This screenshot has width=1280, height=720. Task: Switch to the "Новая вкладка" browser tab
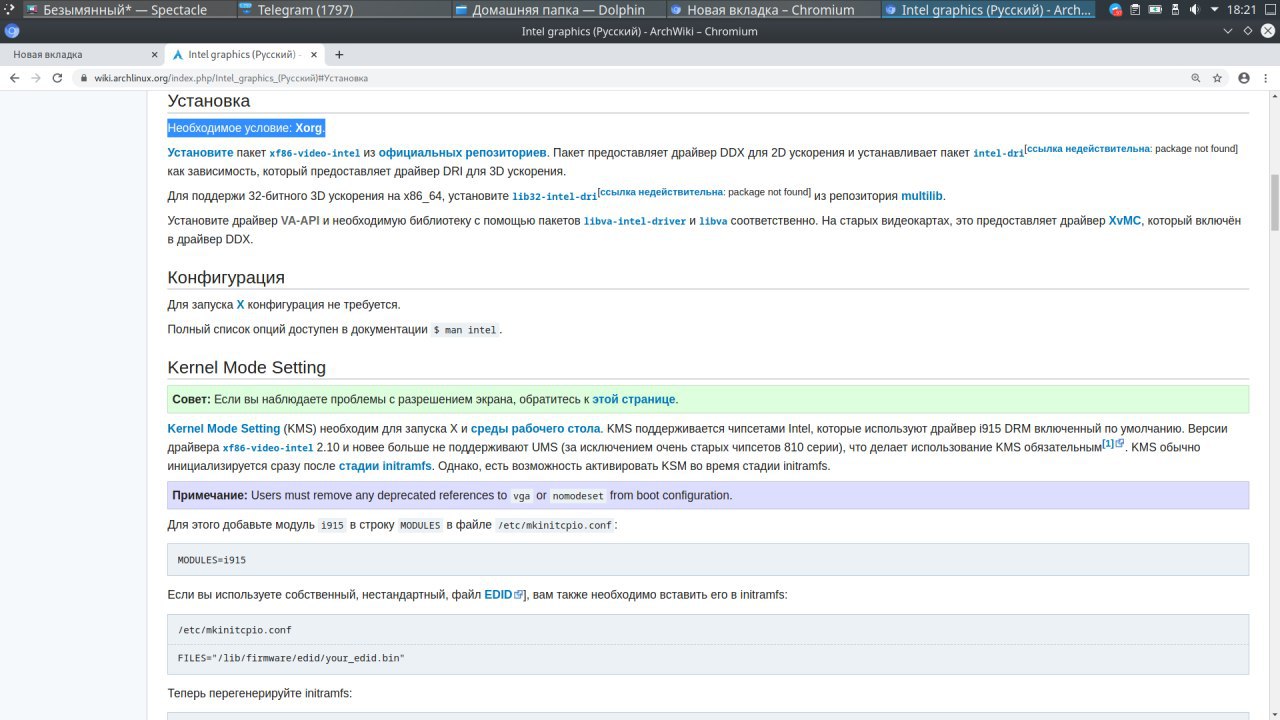80,55
